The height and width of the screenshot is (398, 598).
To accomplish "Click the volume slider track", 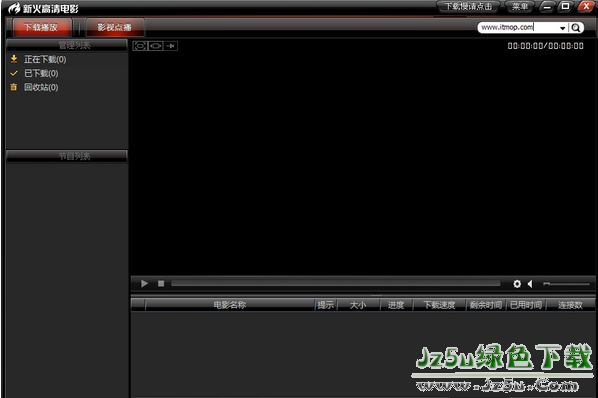I will pos(567,284).
